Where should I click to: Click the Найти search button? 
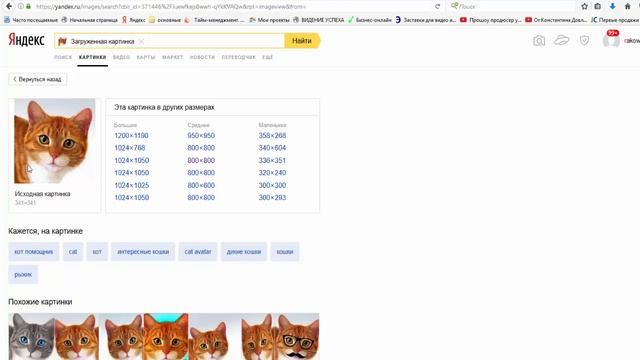(302, 41)
